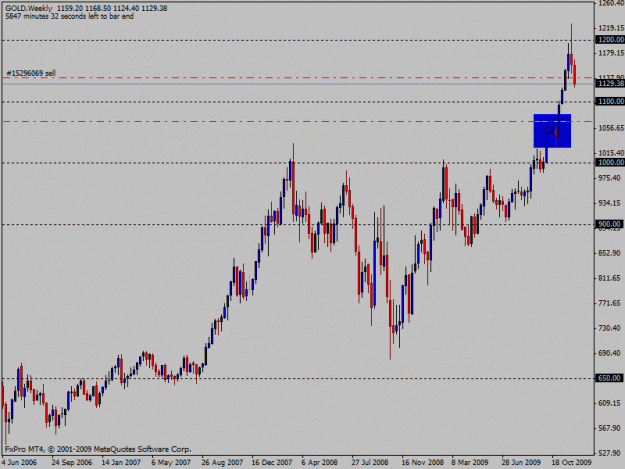Click the FxPro MT4 MetaQuotes copyright text
This screenshot has height=469, width=625.
click(98, 449)
